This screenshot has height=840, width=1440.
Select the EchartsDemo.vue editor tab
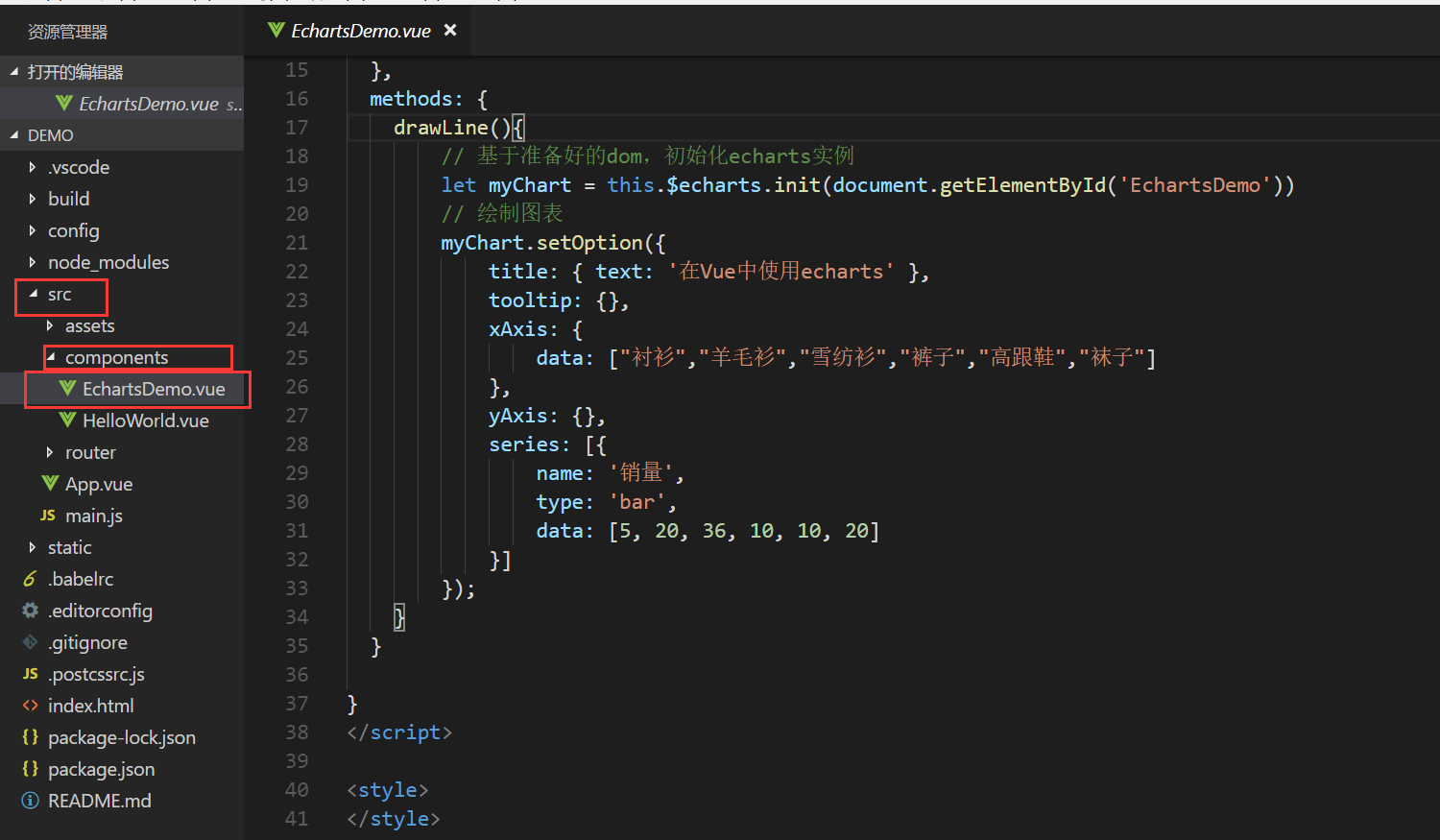359,31
